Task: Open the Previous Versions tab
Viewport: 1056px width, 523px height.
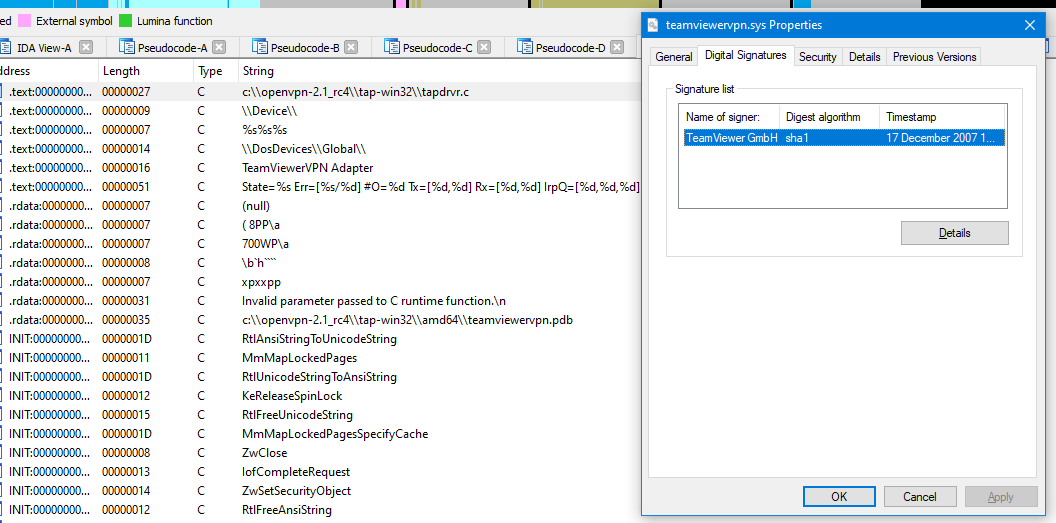Action: [x=934, y=57]
